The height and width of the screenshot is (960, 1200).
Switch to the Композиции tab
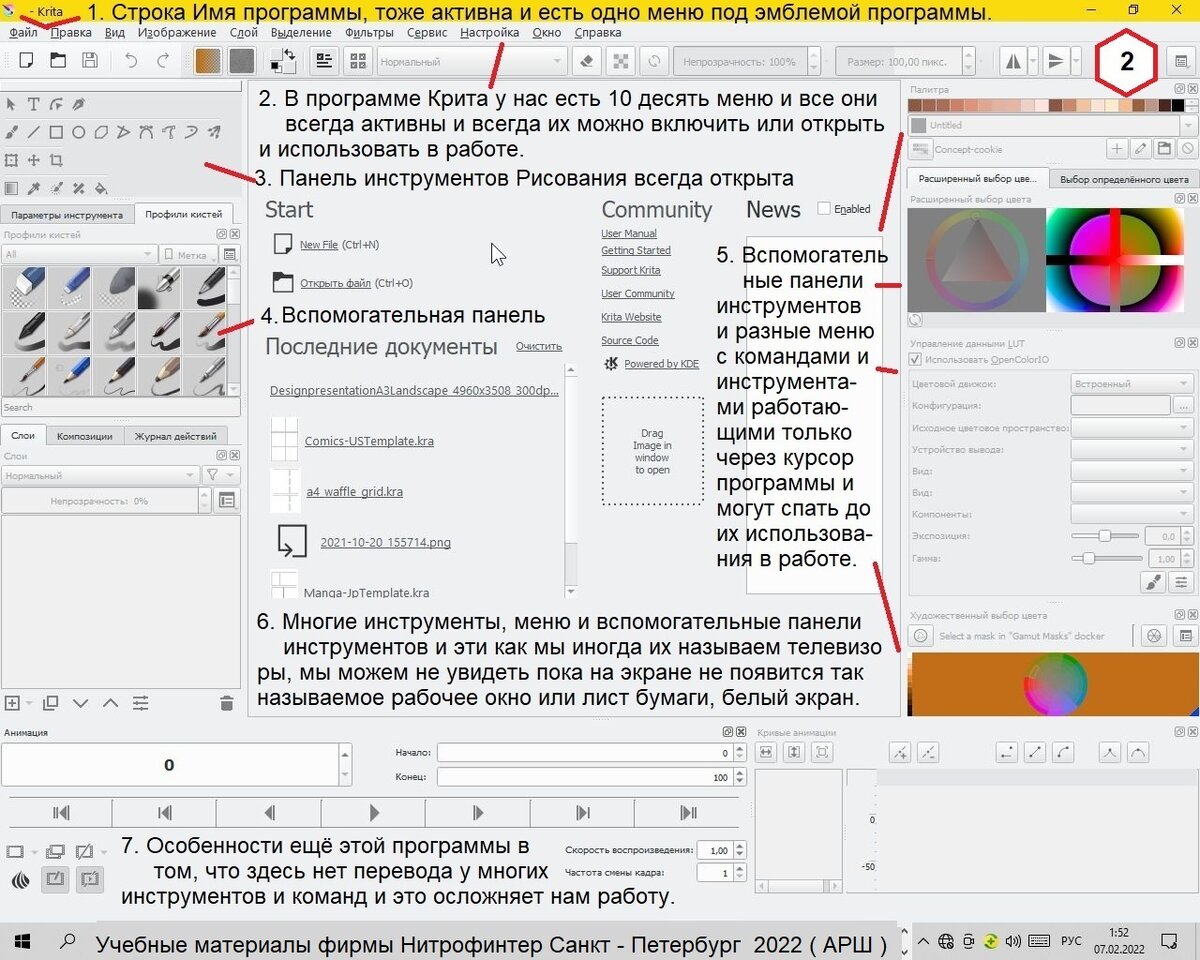[85, 435]
